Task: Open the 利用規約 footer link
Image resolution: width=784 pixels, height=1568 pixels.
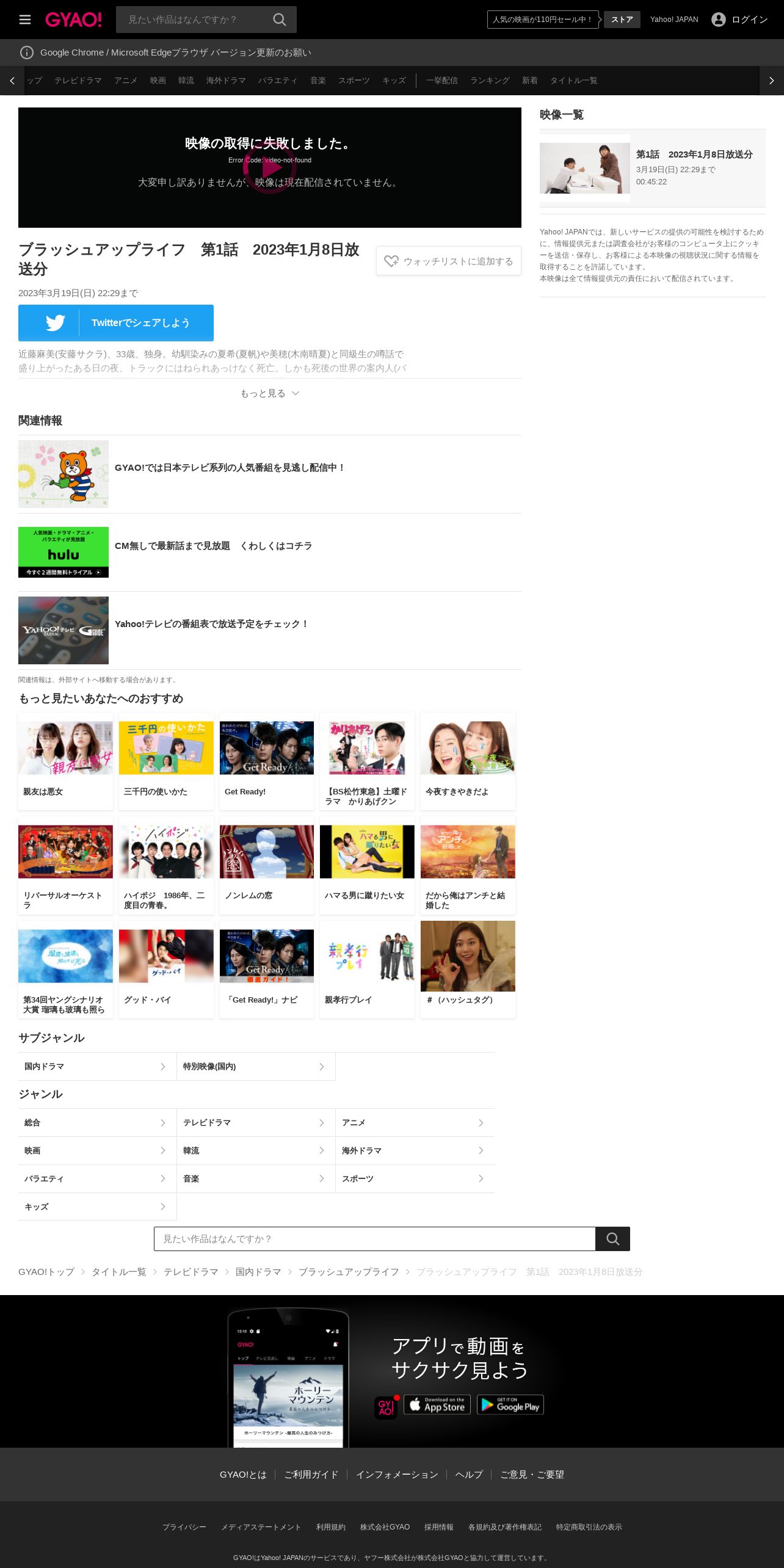Action: click(331, 1527)
